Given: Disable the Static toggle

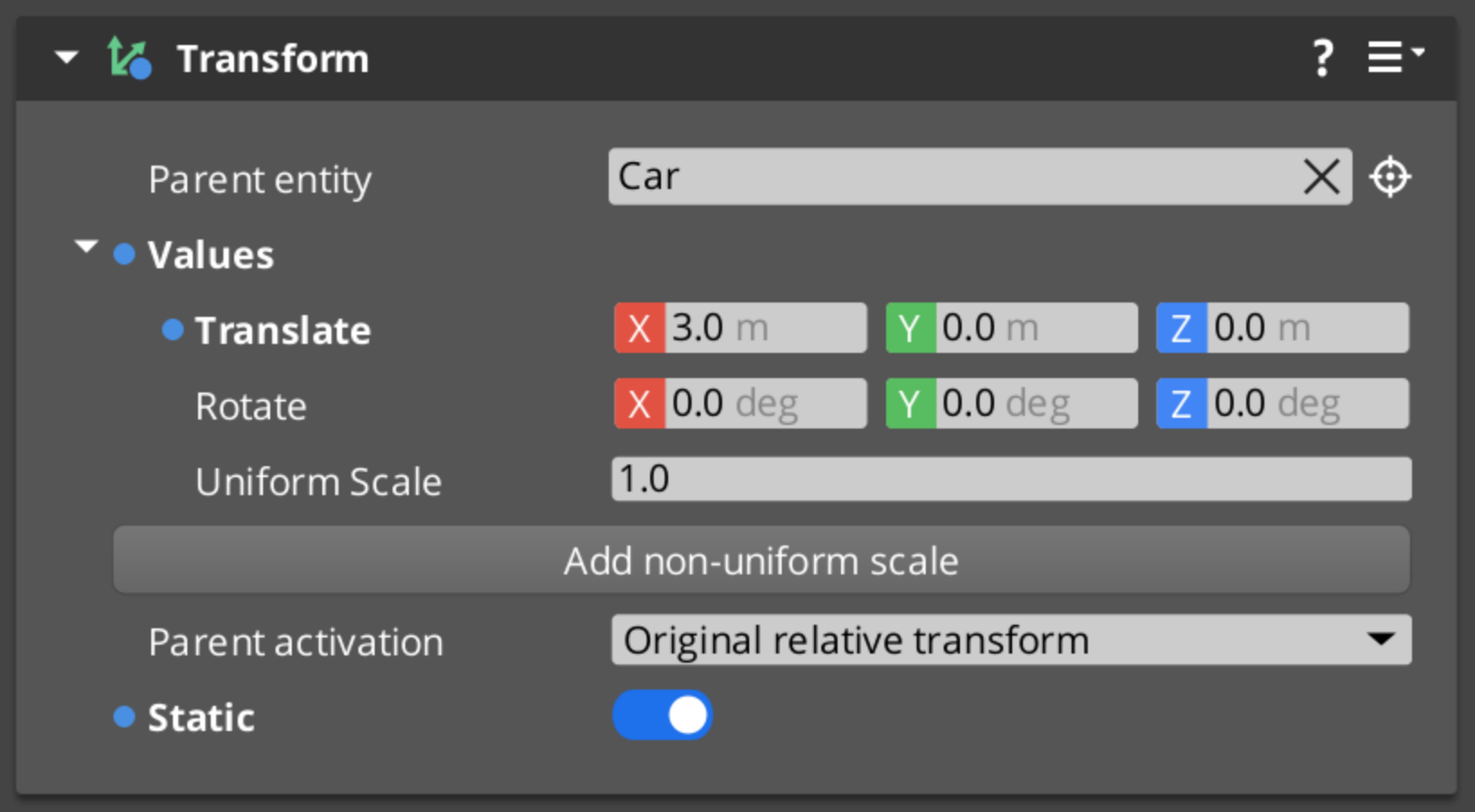Looking at the screenshot, I should click(663, 715).
